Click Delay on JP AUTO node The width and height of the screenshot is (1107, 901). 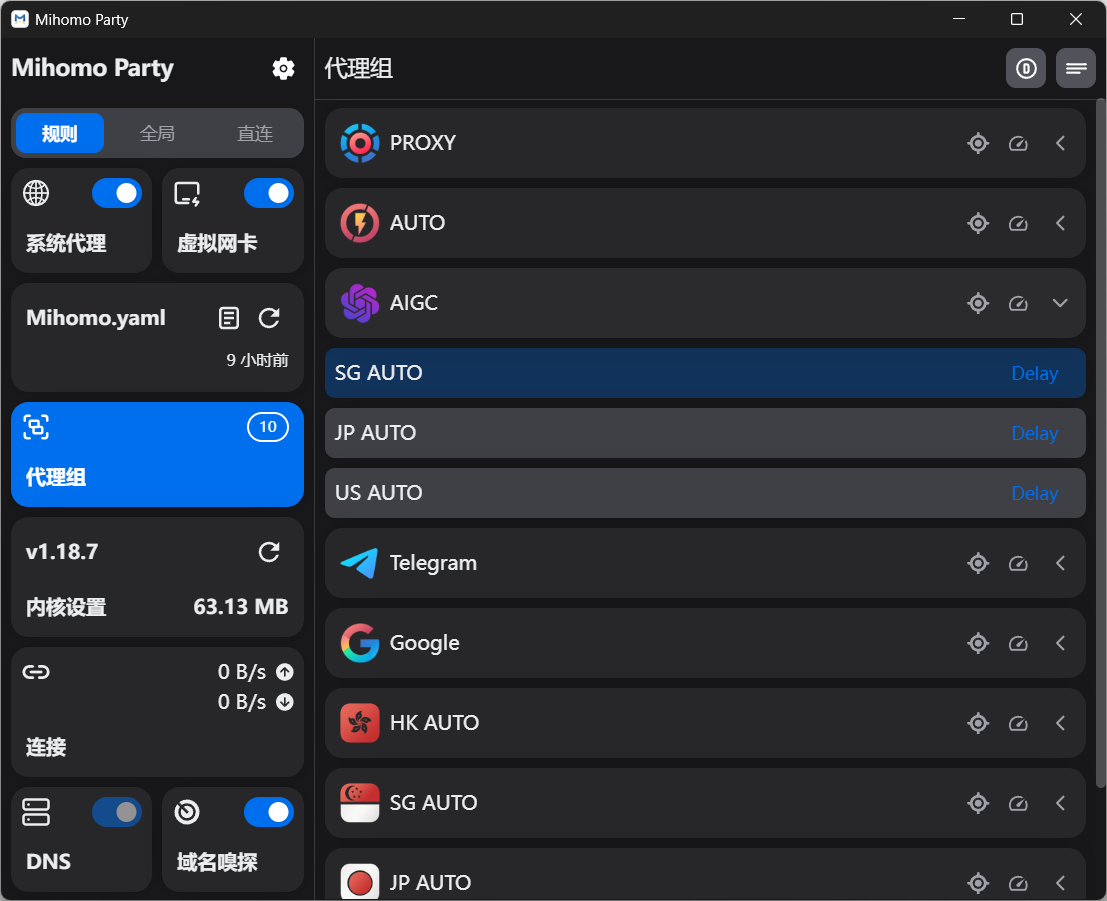[1034, 433]
